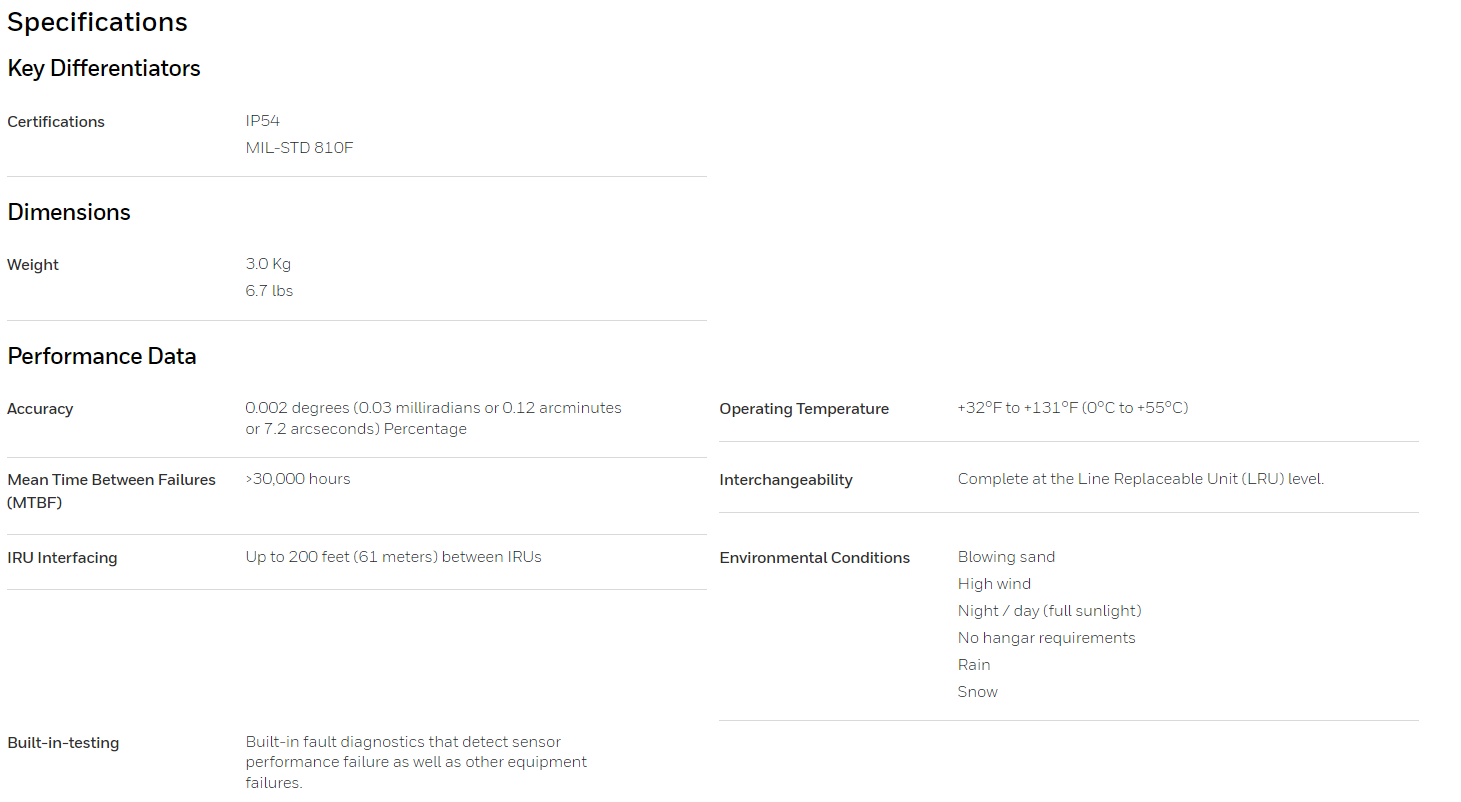Click the Mean Time Between Failures label
Image resolution: width=1461 pixels, height=802 pixels.
pyautogui.click(x=112, y=491)
